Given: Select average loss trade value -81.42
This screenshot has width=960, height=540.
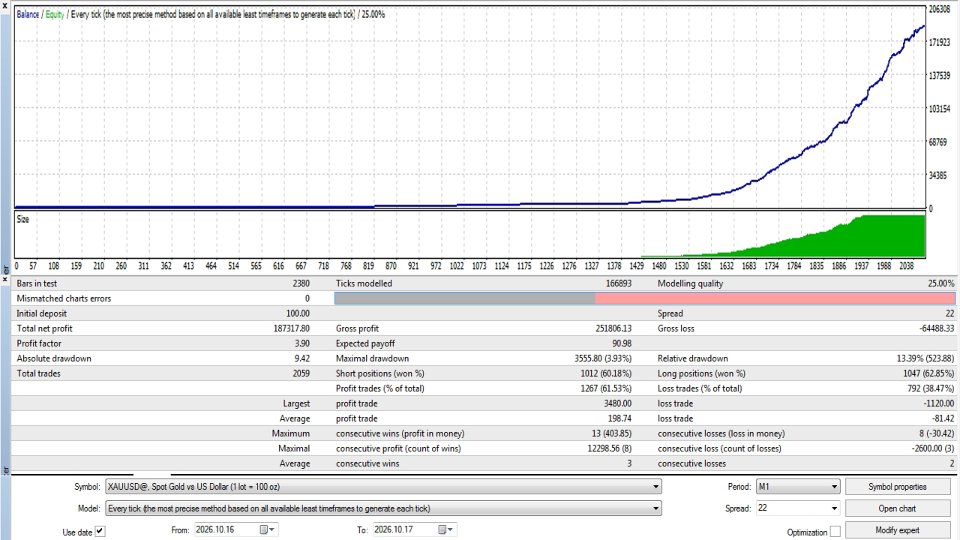Looking at the screenshot, I should 943,419.
